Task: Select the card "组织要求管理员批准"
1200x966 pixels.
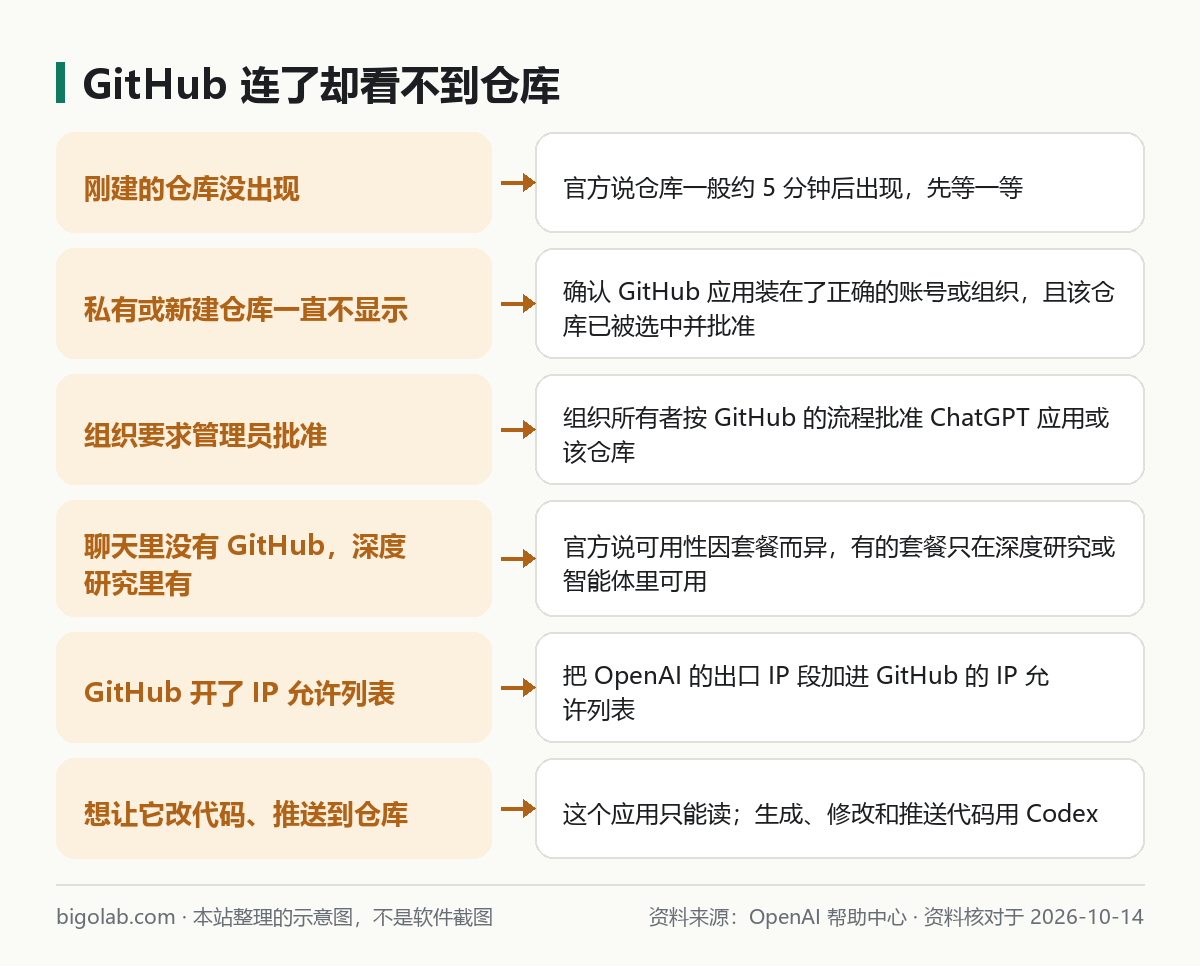Action: (274, 430)
